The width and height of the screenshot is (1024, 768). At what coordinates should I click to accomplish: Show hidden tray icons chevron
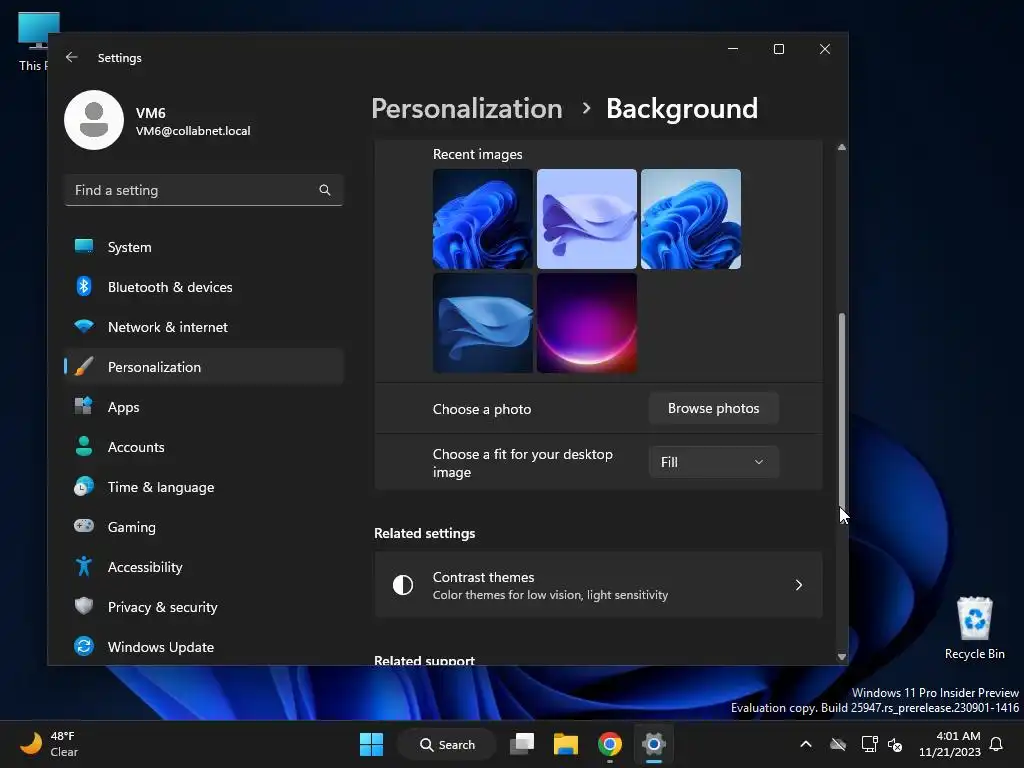(x=806, y=744)
